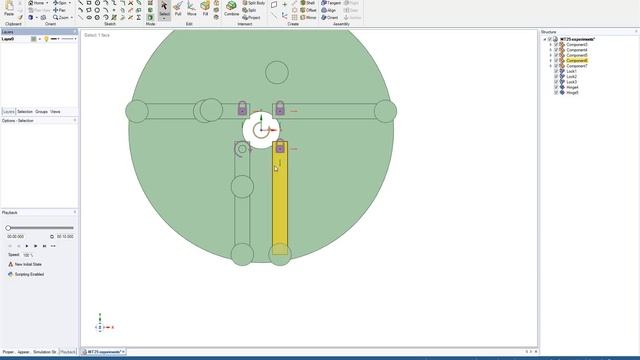The image size is (640, 360).
Task: Open the Select tool dropdown arrow
Action: 164,18
